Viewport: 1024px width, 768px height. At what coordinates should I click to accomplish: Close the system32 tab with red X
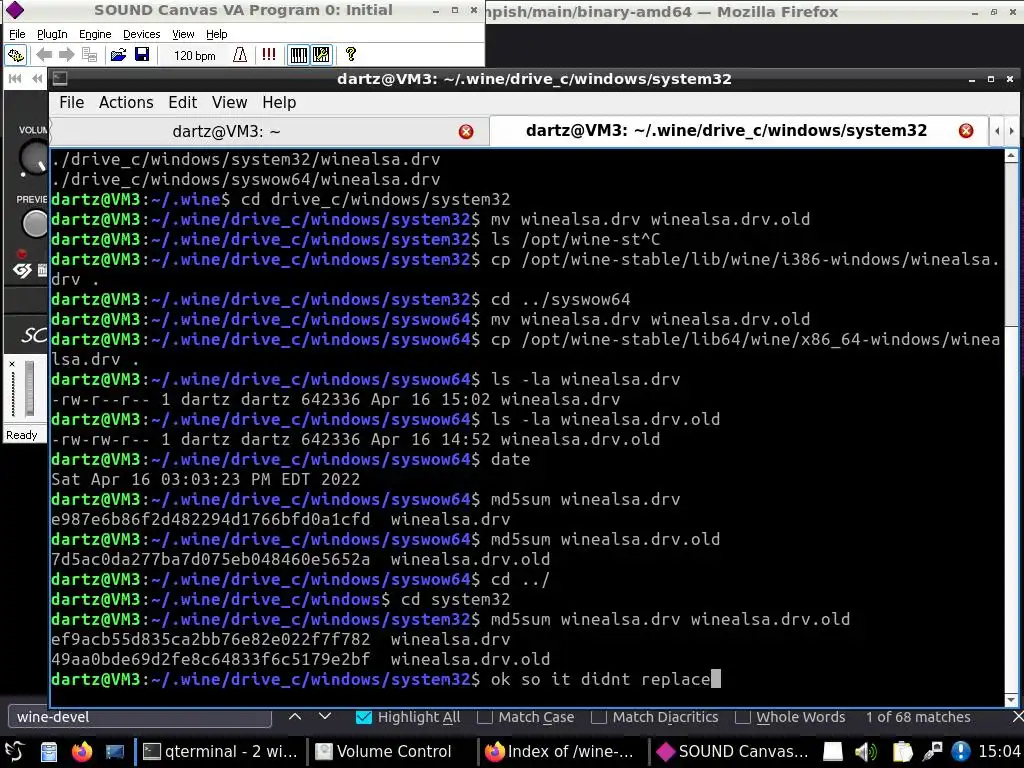click(966, 131)
